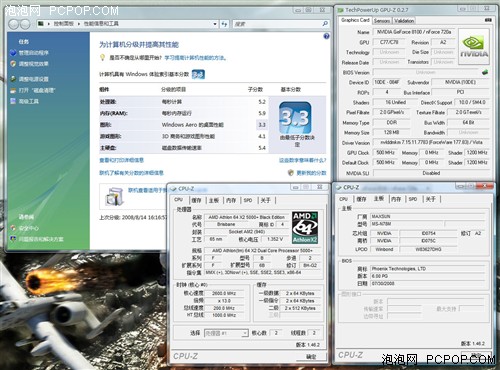Switch to the Sensors tab in GPU-Z
The image size is (500, 370).
point(382,21)
